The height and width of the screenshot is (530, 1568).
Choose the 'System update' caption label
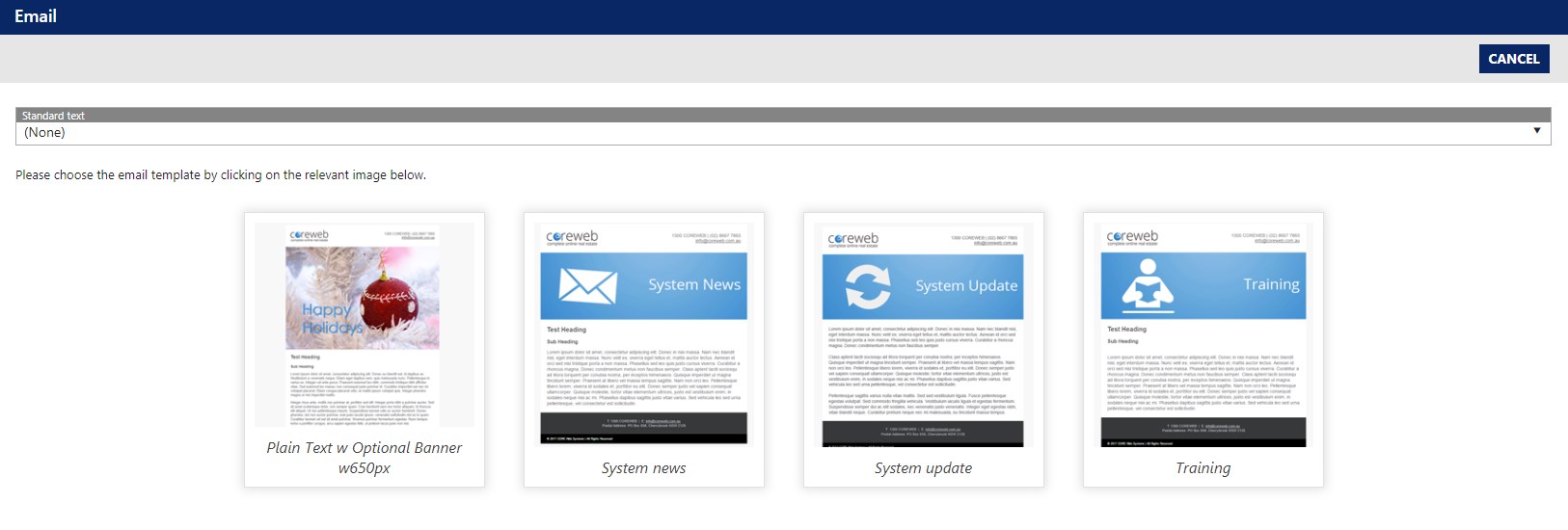coord(923,468)
